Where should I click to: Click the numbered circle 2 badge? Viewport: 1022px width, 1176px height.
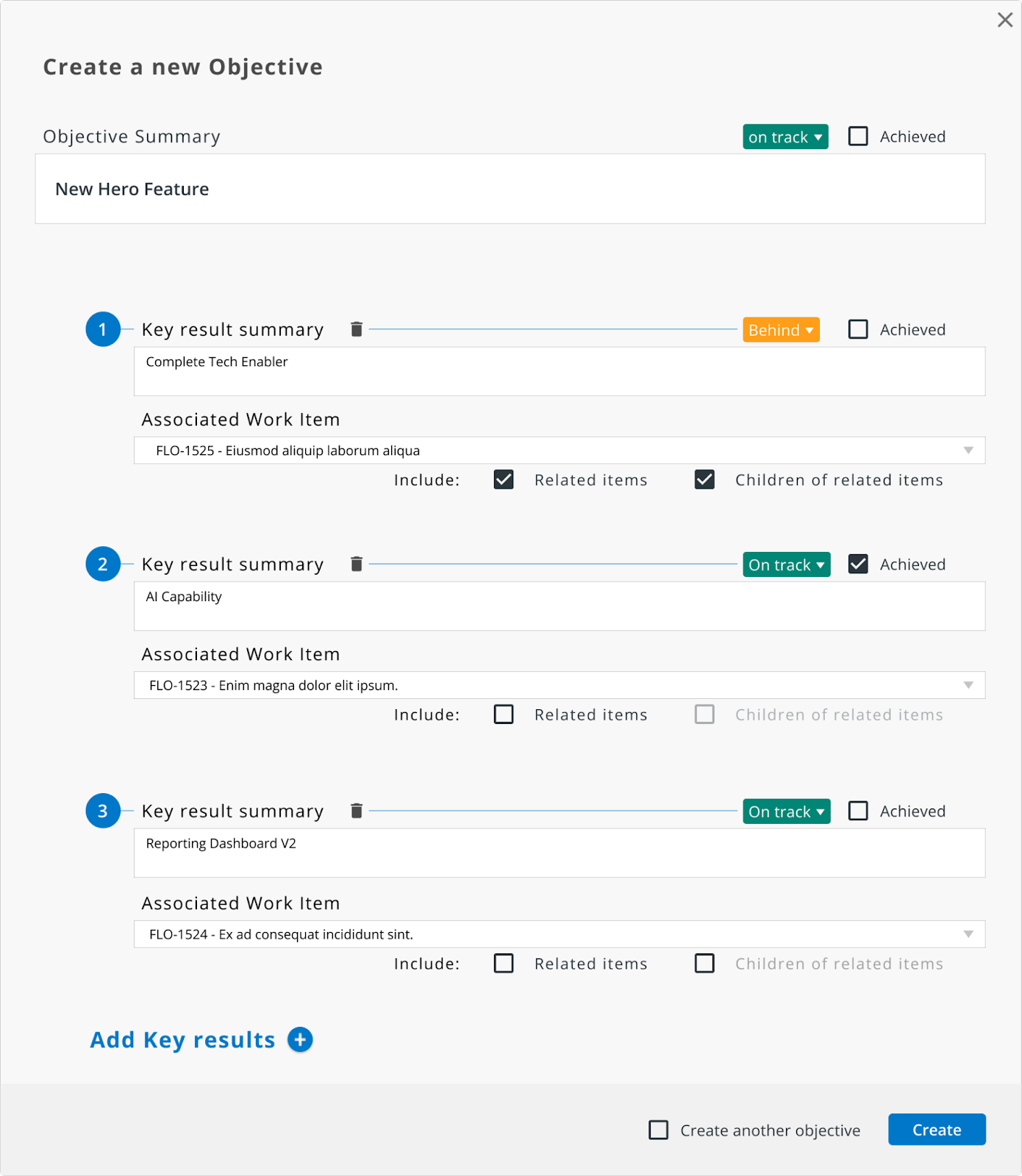[x=103, y=564]
